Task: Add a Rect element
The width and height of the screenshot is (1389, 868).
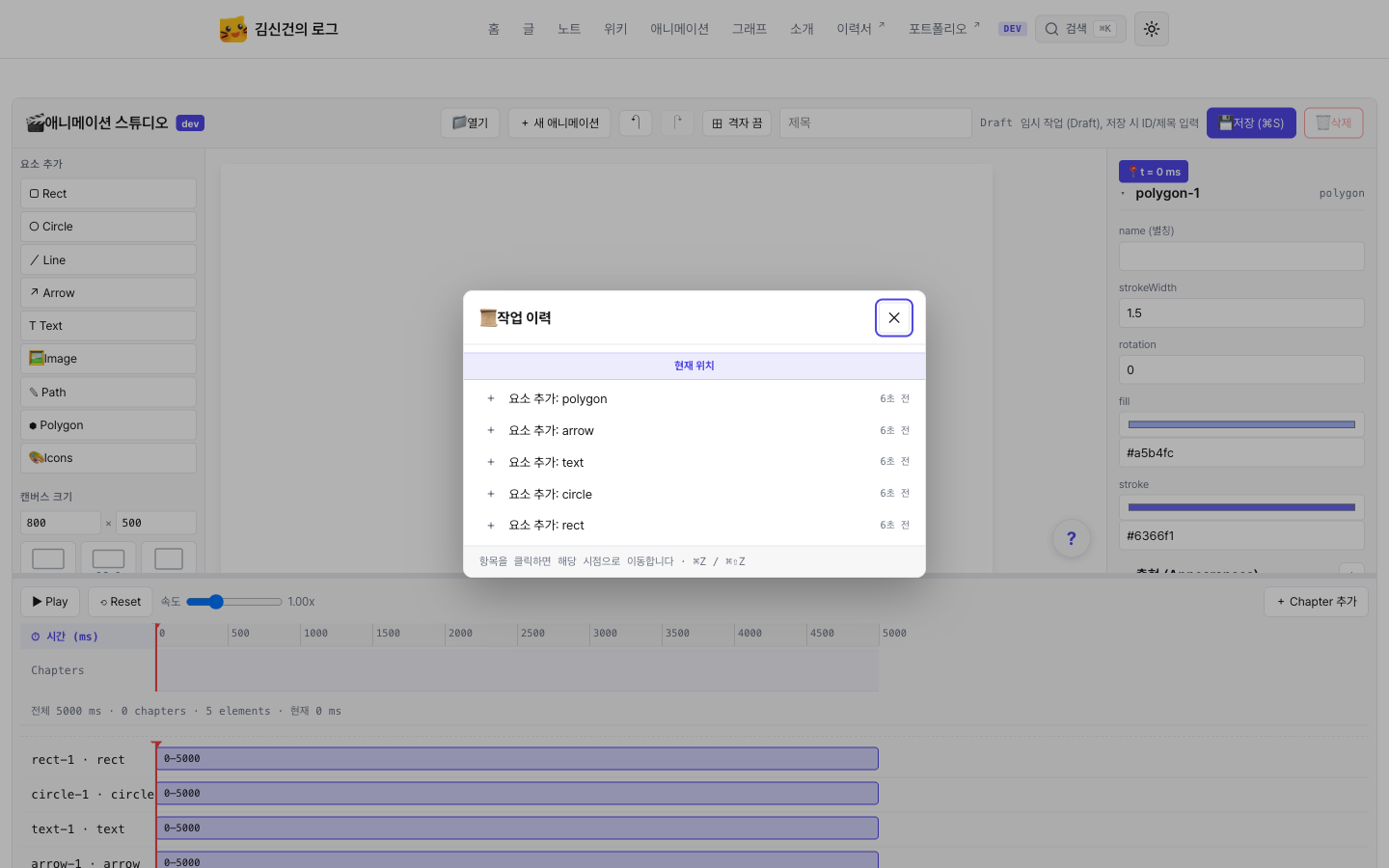Action: (108, 194)
